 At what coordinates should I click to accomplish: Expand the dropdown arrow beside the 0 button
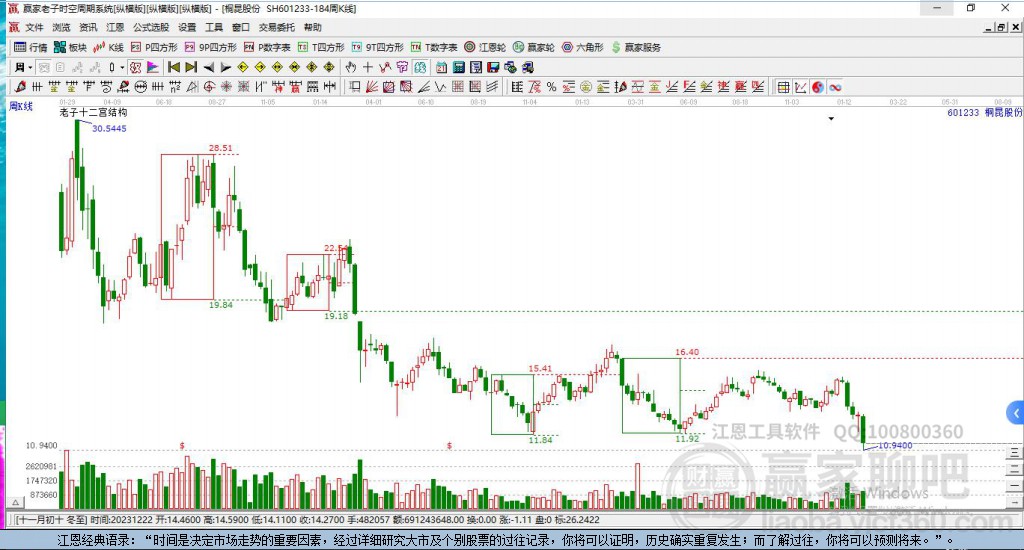pos(122,67)
